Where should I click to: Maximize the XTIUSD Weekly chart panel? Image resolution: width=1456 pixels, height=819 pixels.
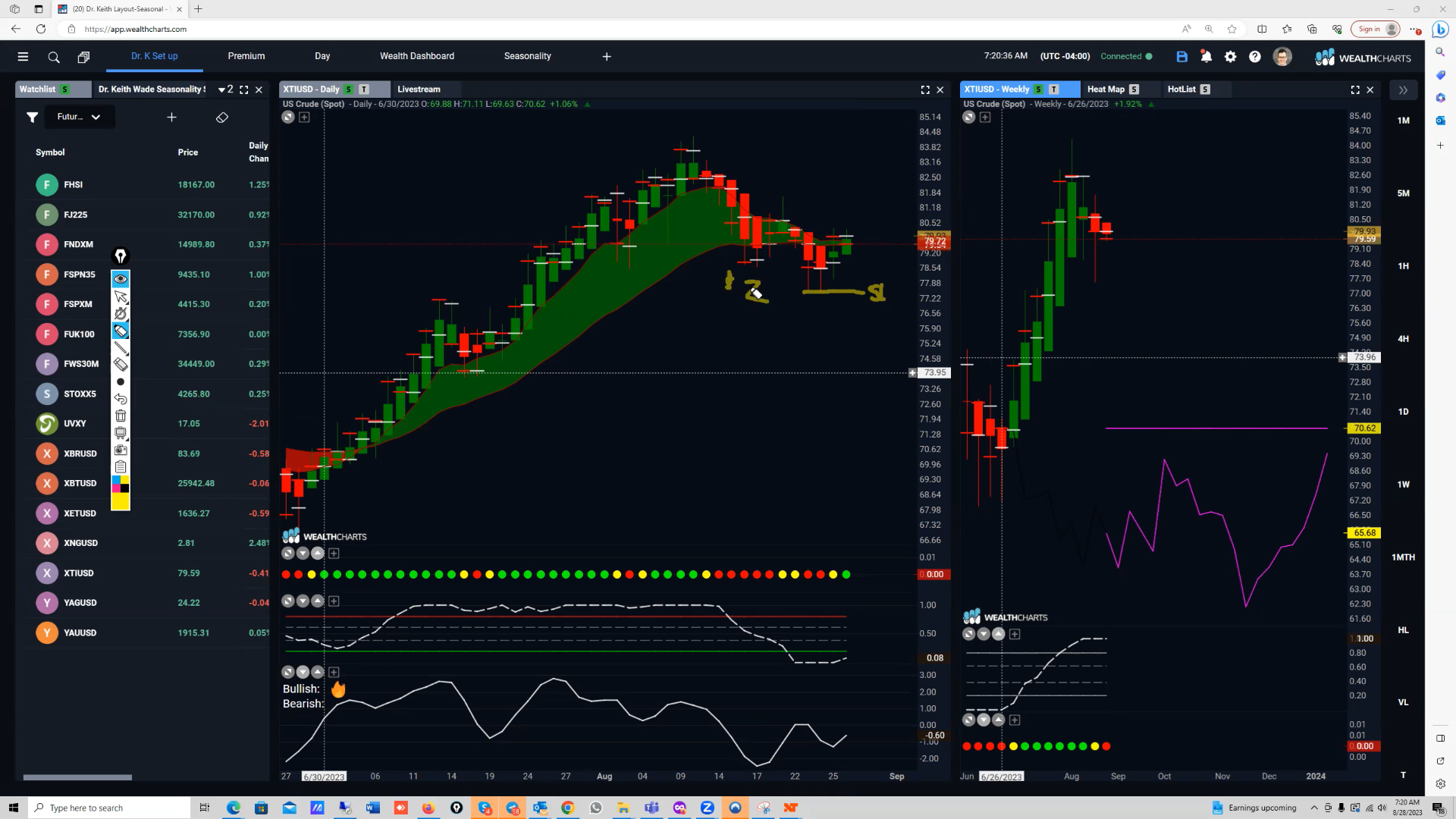[x=1355, y=89]
